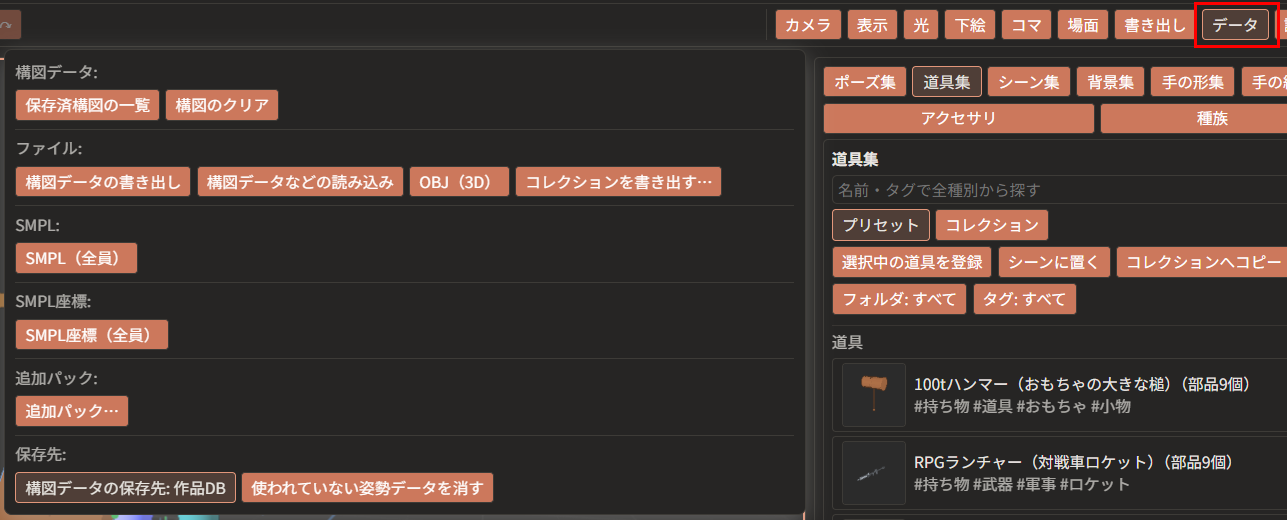Show 保存済構図の一覧 list
The image size is (1287, 520).
point(88,105)
